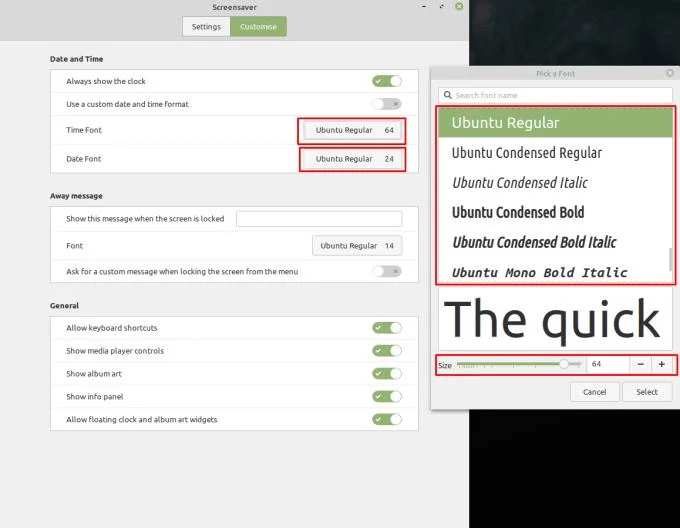Close the Screensaver window

coord(459,7)
